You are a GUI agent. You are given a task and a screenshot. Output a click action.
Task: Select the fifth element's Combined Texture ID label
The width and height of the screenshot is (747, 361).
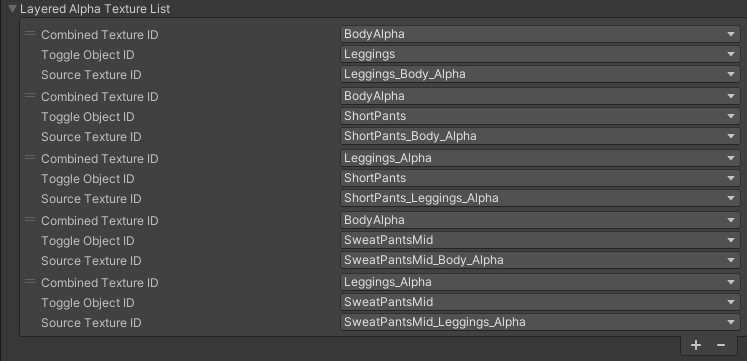100,282
